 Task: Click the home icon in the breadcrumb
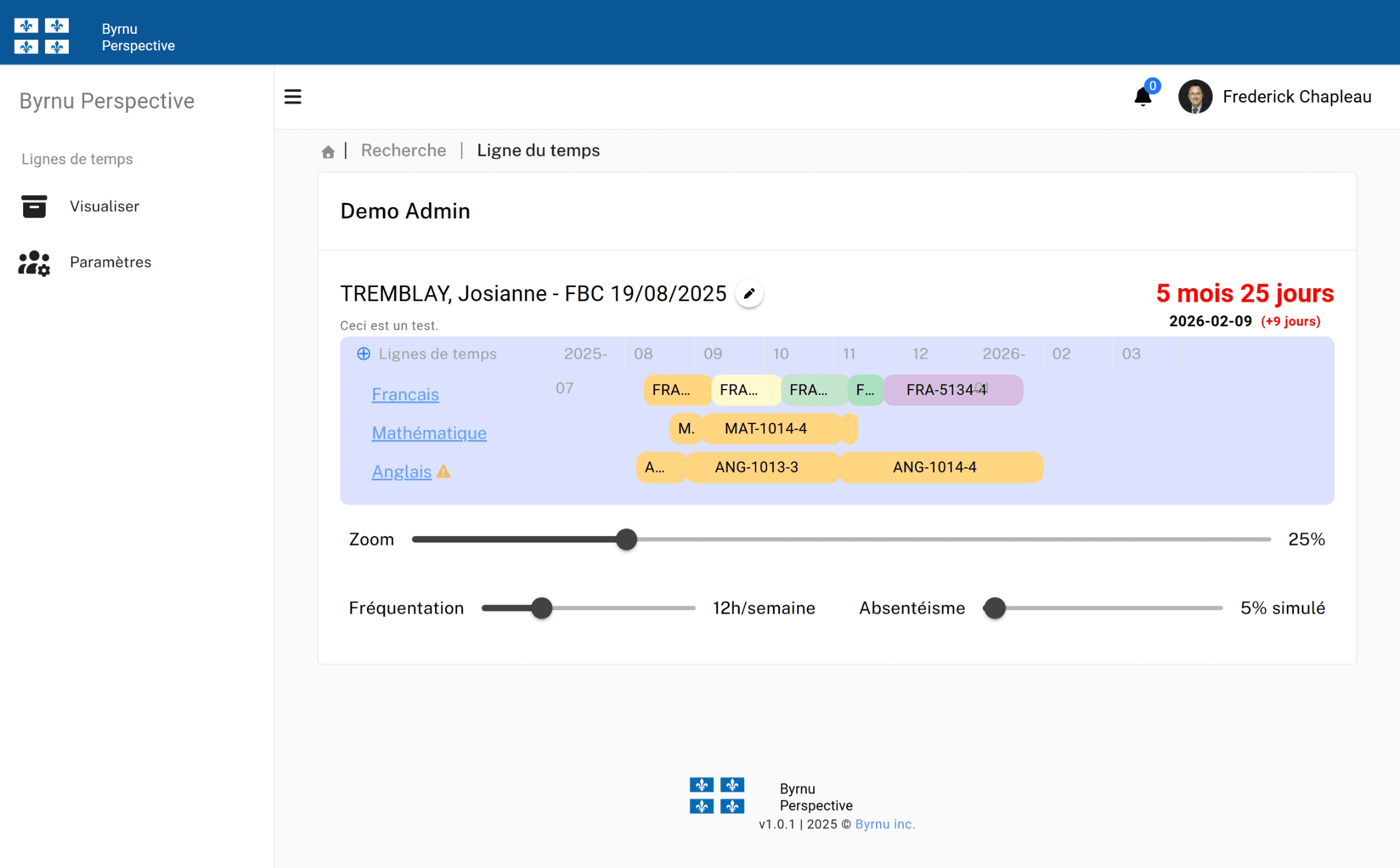(328, 151)
